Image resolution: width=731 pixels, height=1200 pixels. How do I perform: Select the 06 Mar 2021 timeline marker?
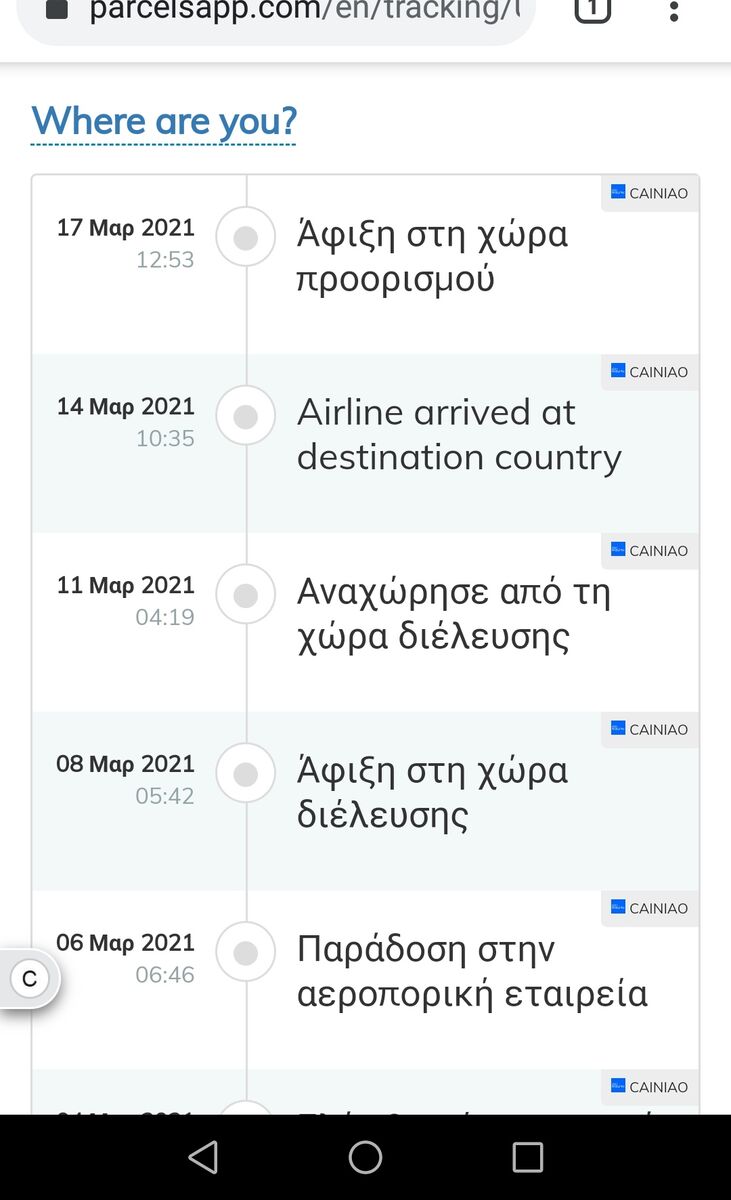246,953
